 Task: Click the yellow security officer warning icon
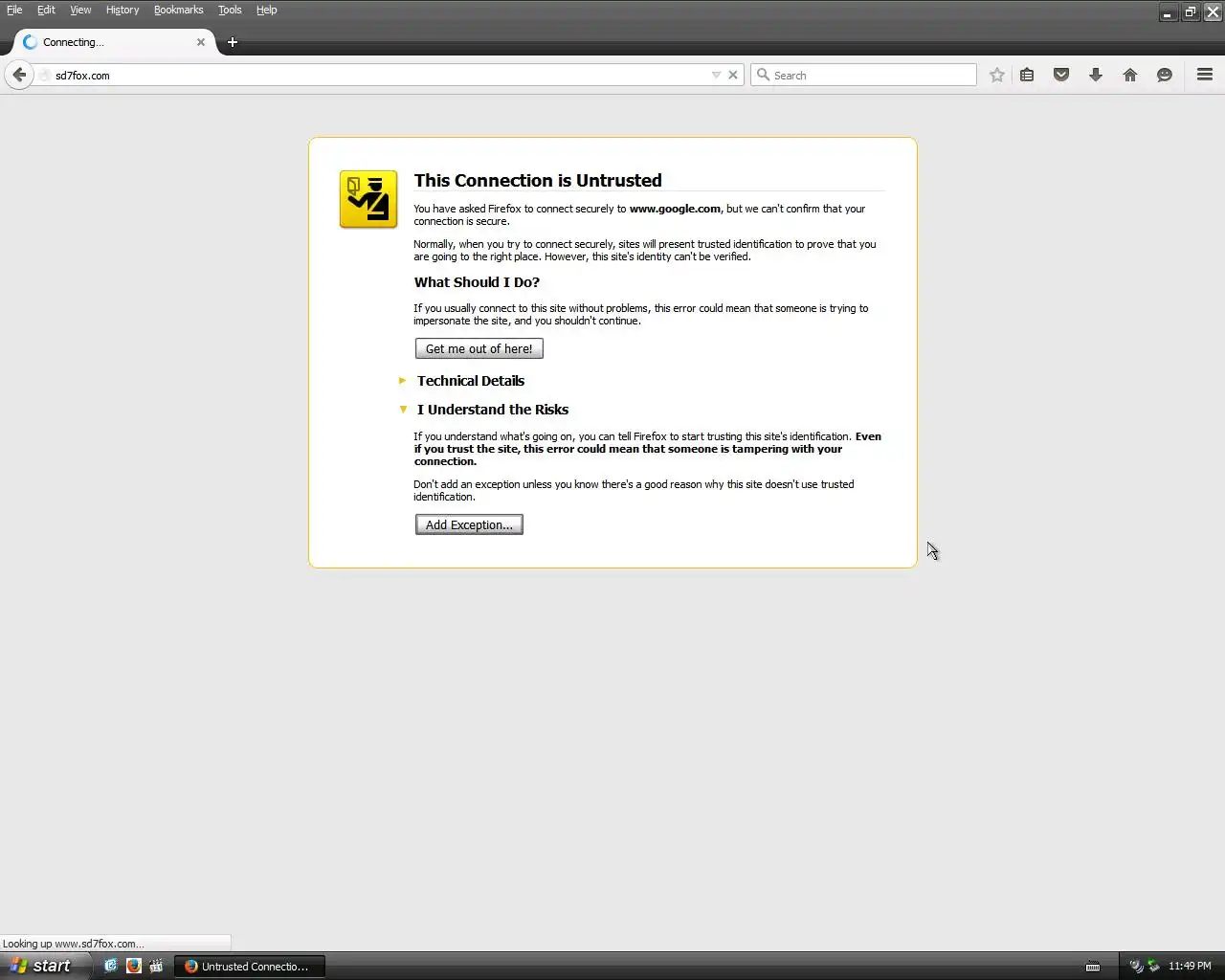(368, 199)
